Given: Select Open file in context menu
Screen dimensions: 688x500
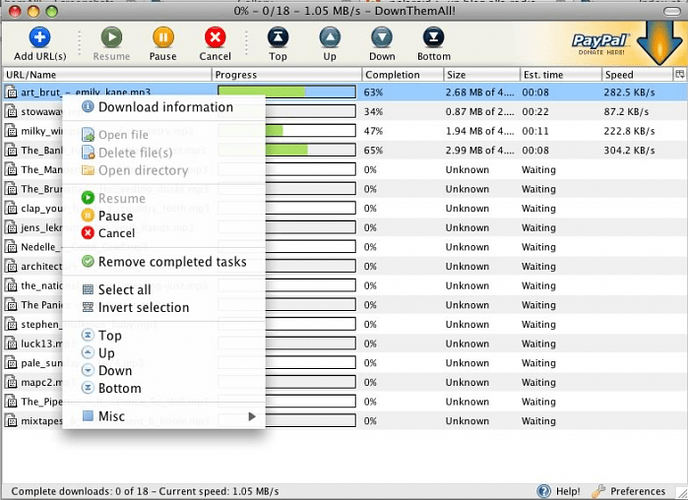Looking at the screenshot, I should [x=164, y=135].
